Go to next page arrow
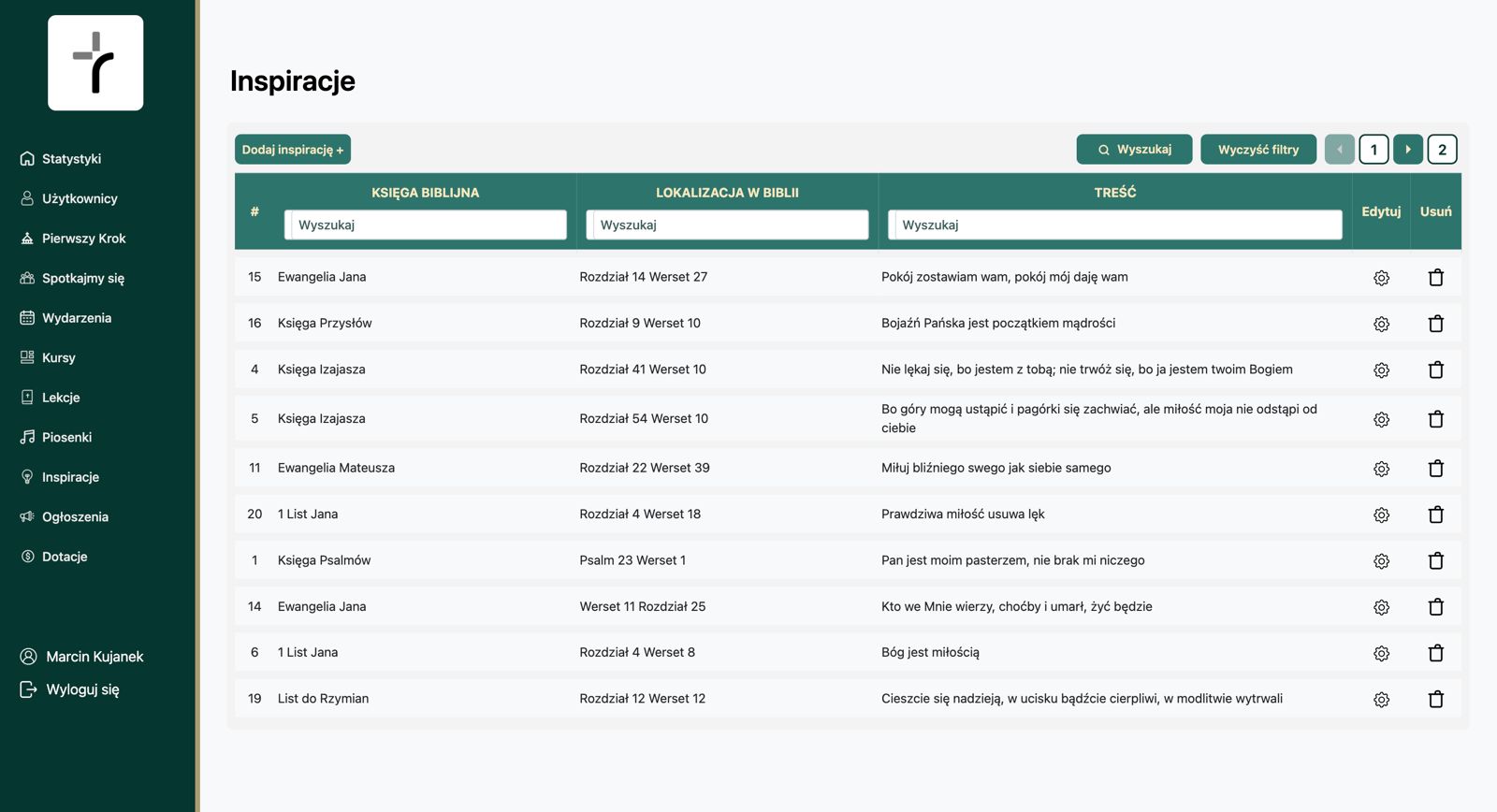Viewport: 1497px width, 812px height. (x=1407, y=150)
